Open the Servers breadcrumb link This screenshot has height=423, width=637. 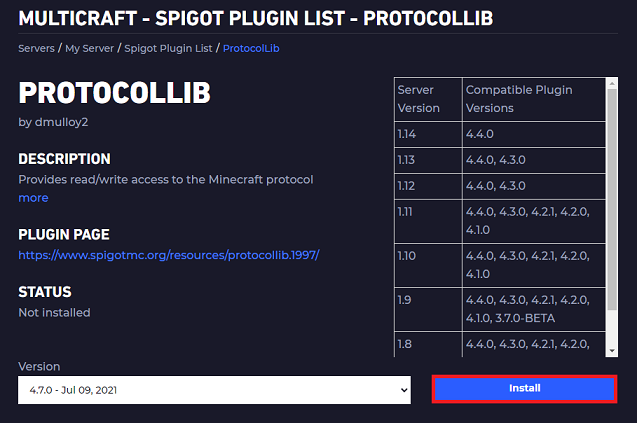click(x=36, y=48)
